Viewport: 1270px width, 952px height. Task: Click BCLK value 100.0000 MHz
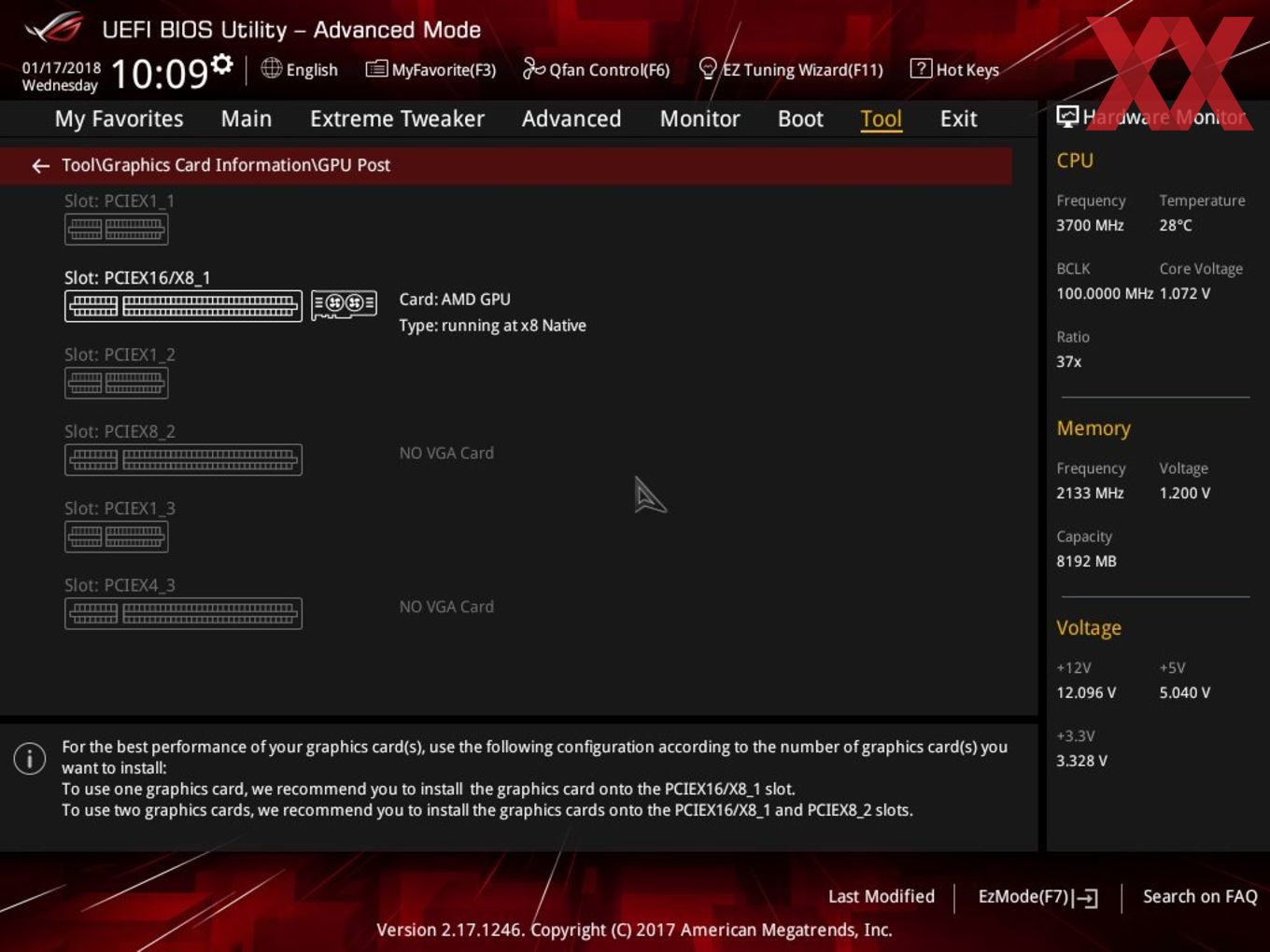coord(1105,293)
